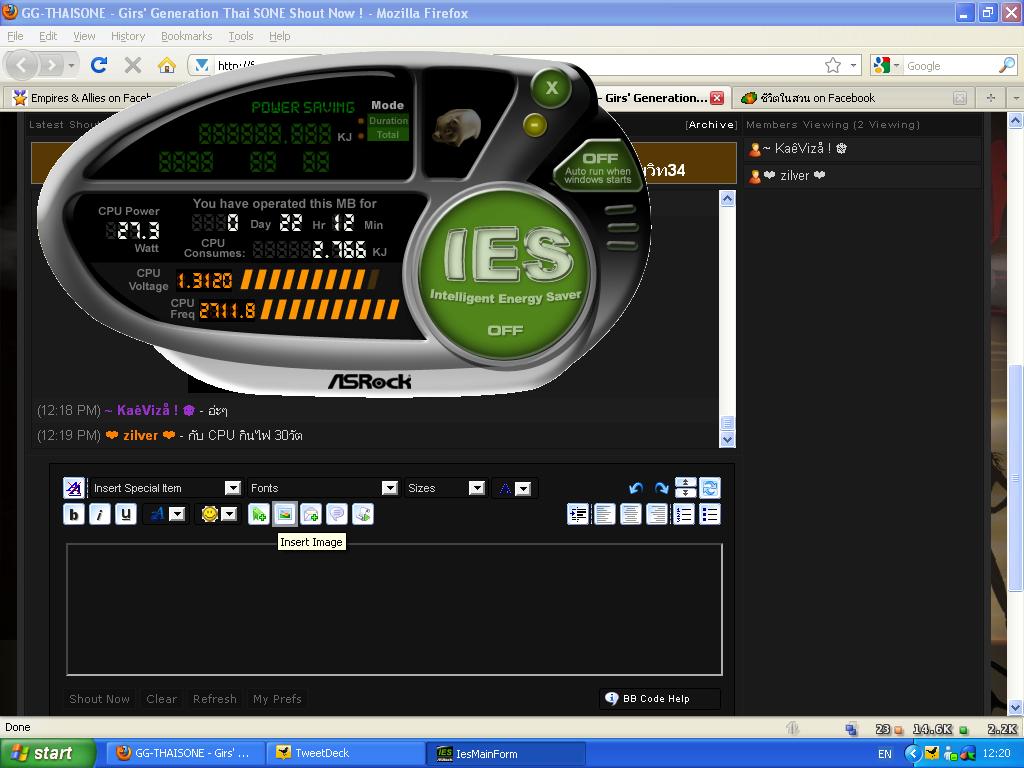Click the undo arrow in editor
The height and width of the screenshot is (768, 1024).
pyautogui.click(x=636, y=488)
